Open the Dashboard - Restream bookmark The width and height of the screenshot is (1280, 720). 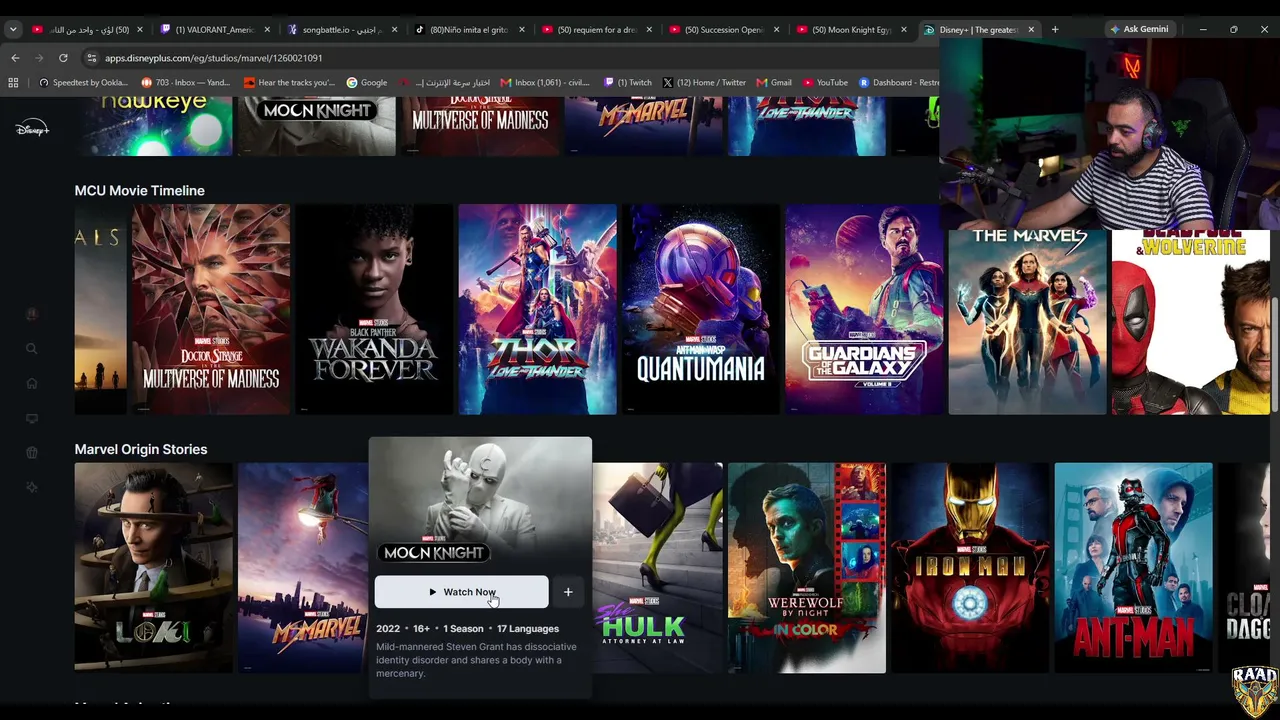coord(900,83)
